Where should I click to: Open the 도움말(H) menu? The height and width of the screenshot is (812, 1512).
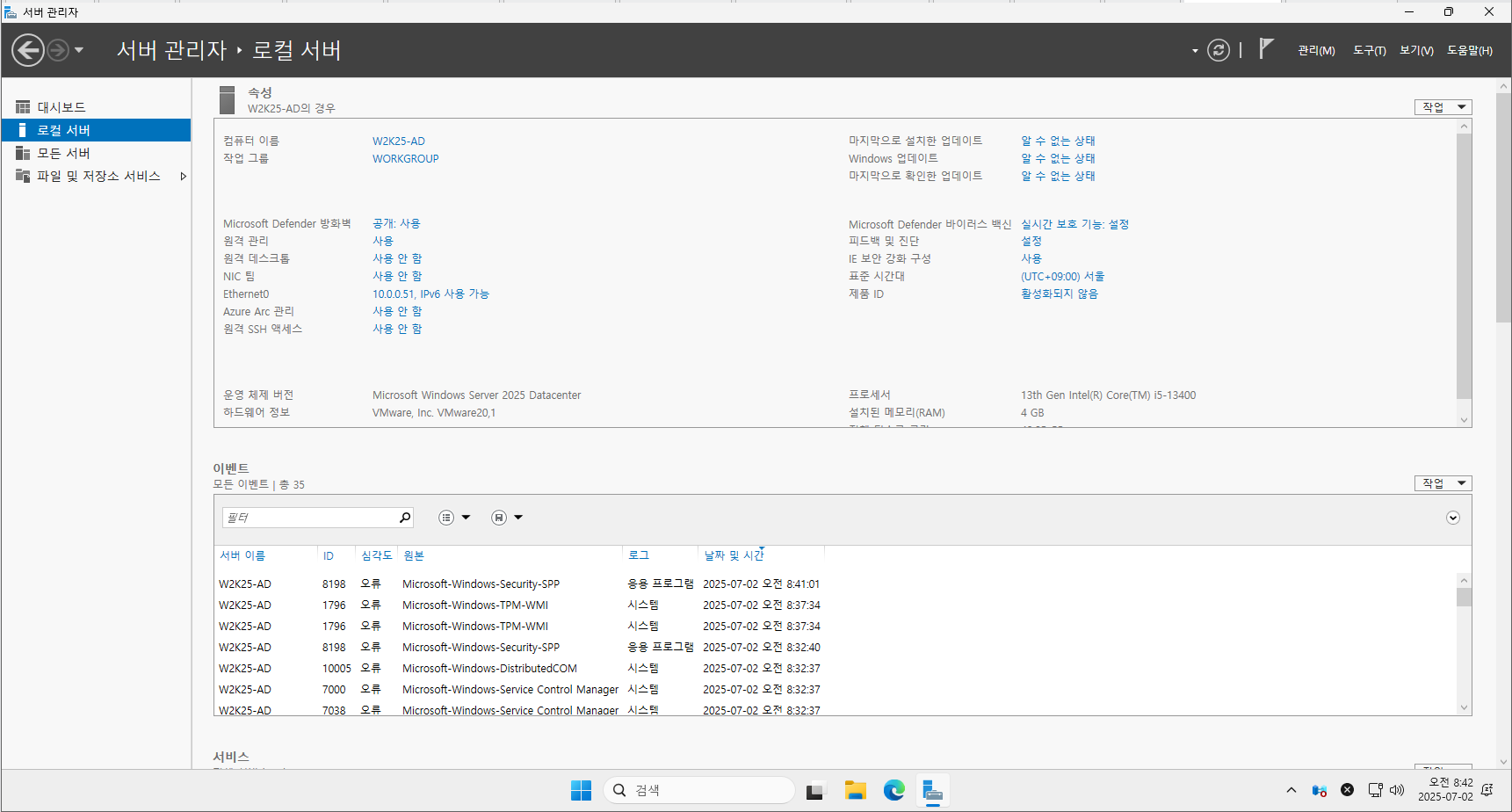[1470, 50]
